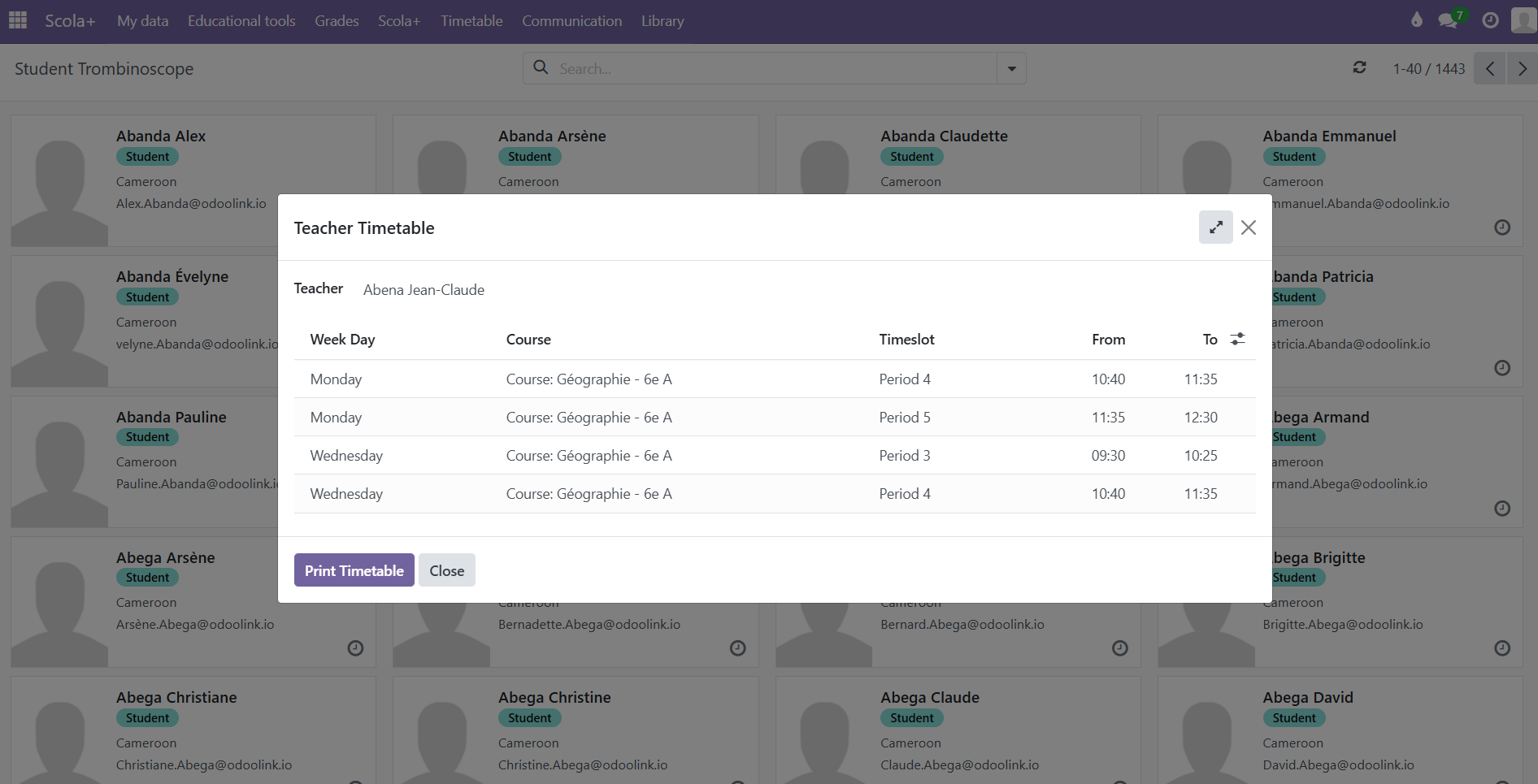The image size is (1538, 784).
Task: Click Alex.Abanda@odoolink.io email
Action: point(191,203)
